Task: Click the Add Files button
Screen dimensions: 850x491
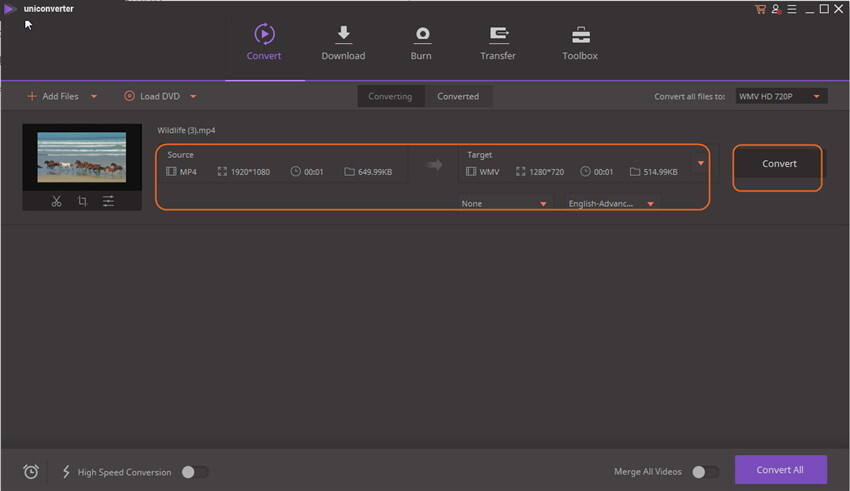Action: 53,96
